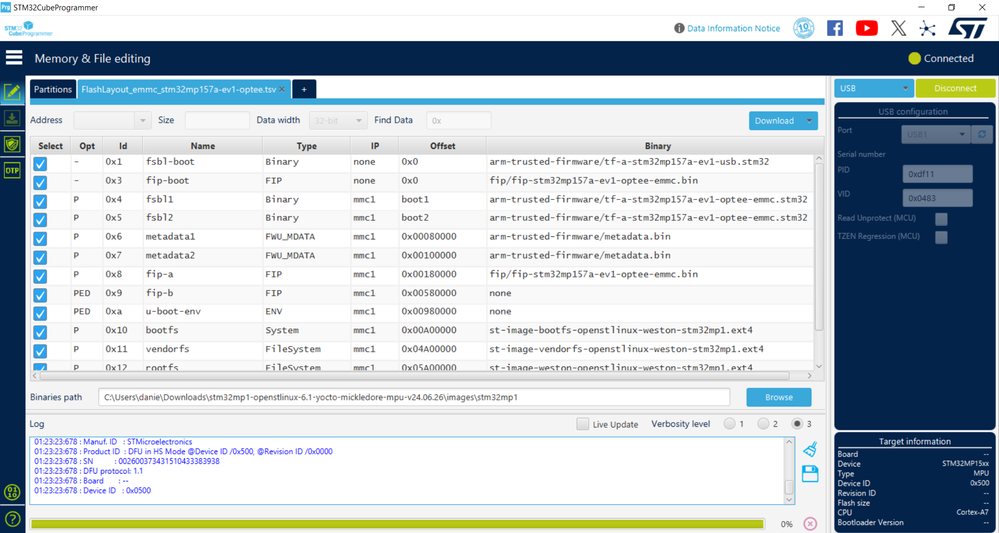Click the Find Data input field
This screenshot has width=999, height=533.
point(459,120)
